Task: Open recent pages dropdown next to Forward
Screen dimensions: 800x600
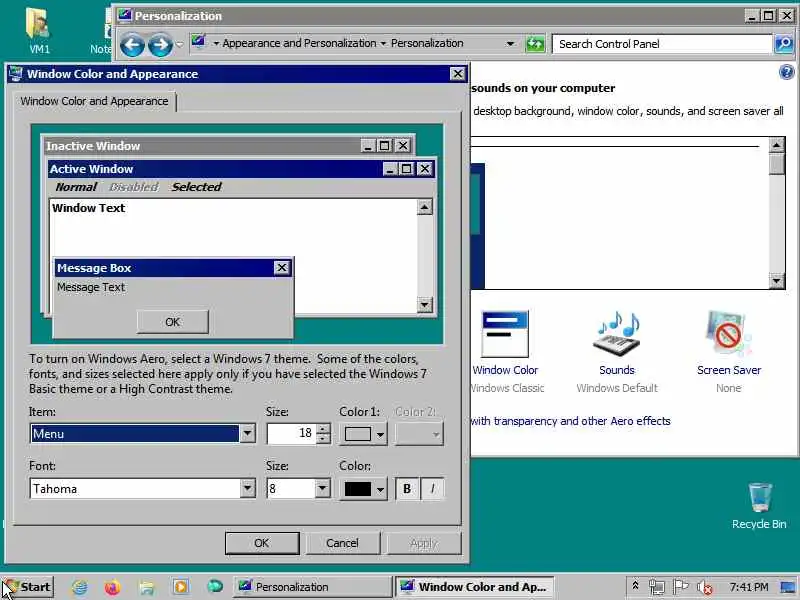Action: tap(180, 45)
